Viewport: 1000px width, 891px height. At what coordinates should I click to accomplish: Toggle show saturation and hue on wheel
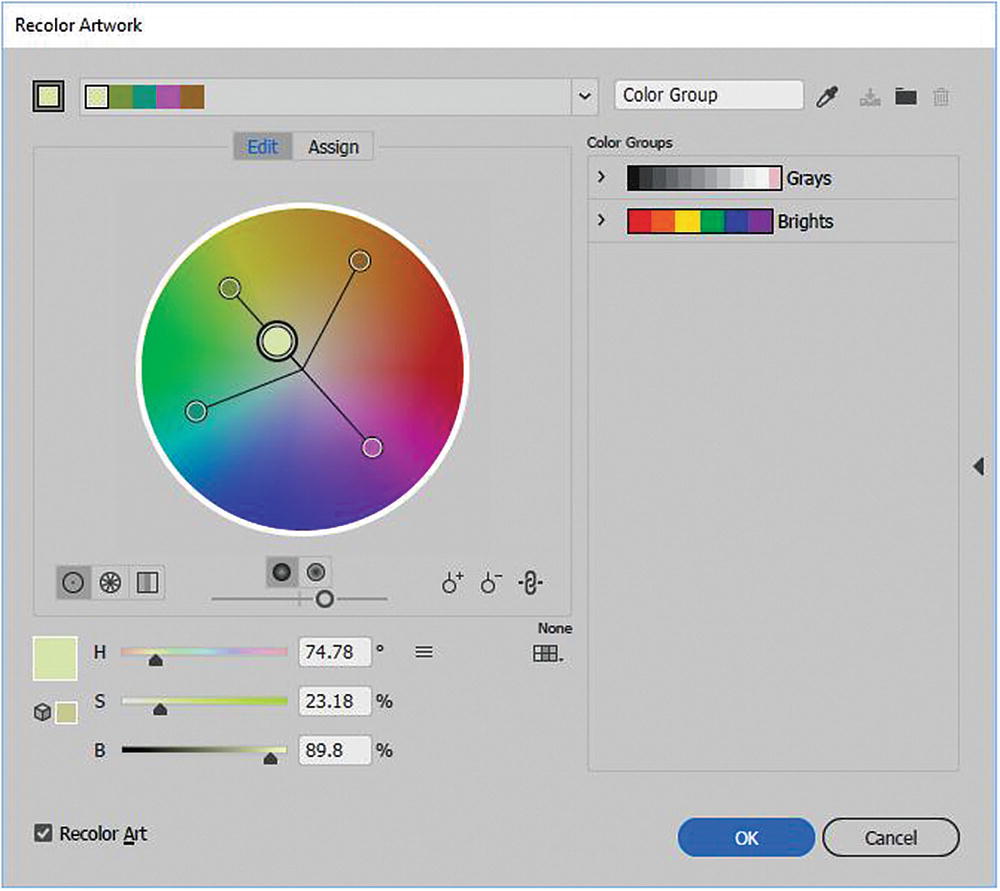(x=317, y=572)
